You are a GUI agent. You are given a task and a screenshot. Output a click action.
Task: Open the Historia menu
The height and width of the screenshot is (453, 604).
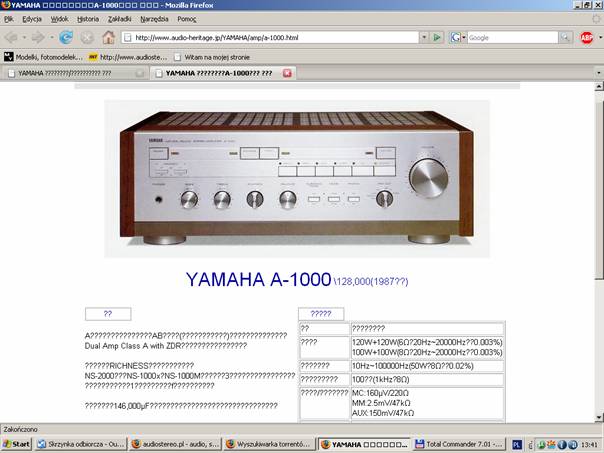[88, 19]
